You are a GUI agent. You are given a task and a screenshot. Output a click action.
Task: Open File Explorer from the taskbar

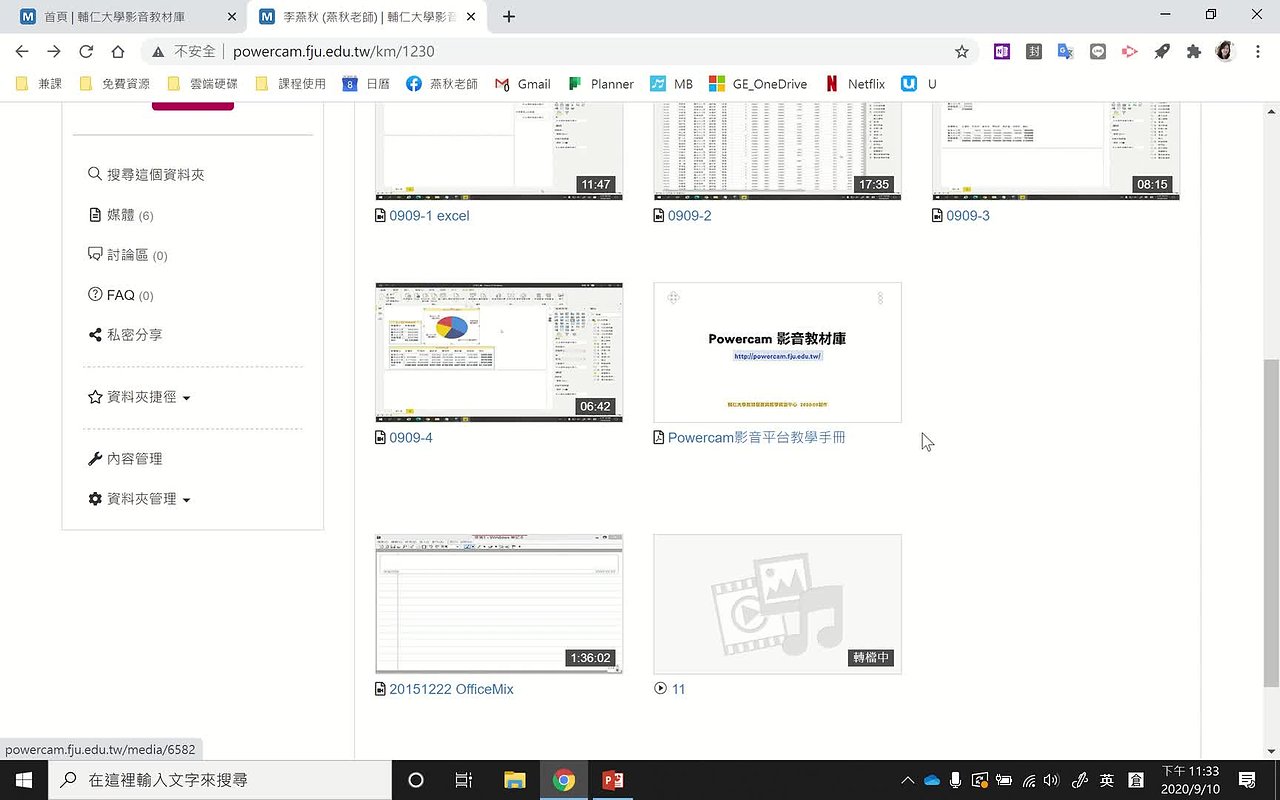tap(514, 780)
